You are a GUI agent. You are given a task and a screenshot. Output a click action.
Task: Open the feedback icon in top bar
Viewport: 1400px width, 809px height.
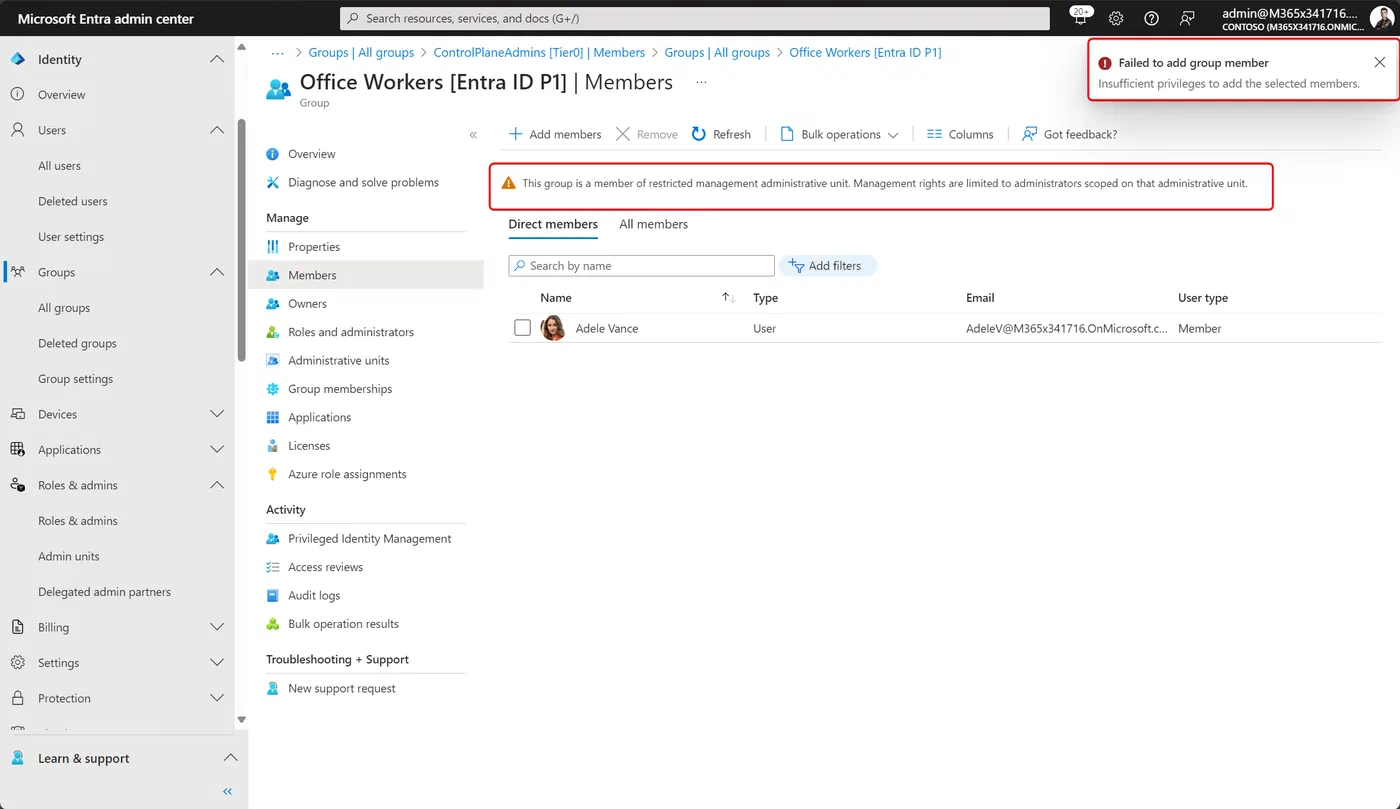1186,18
